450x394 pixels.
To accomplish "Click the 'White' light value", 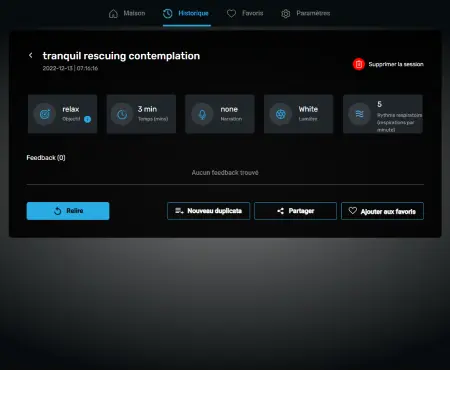I will [x=308, y=109].
